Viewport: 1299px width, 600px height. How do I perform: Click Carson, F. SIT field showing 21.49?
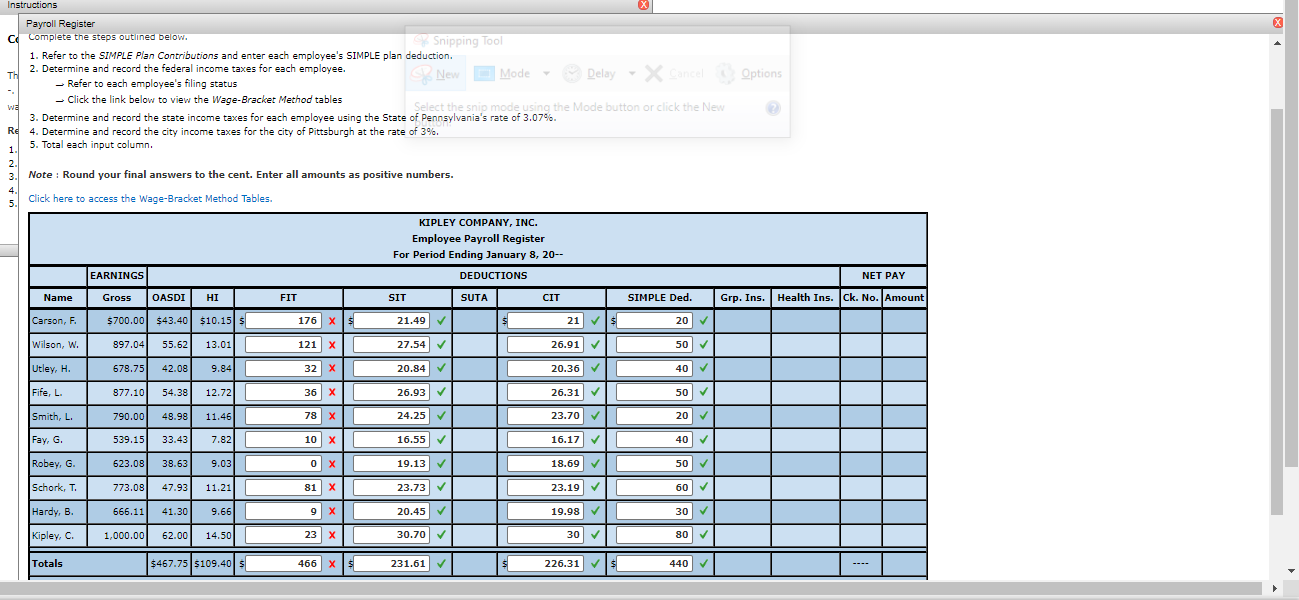[392, 321]
